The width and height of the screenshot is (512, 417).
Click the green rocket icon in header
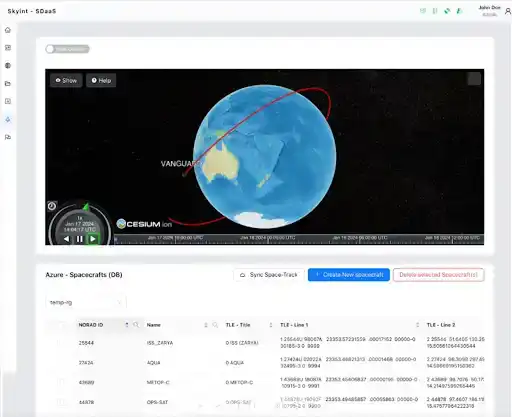(x=459, y=11)
